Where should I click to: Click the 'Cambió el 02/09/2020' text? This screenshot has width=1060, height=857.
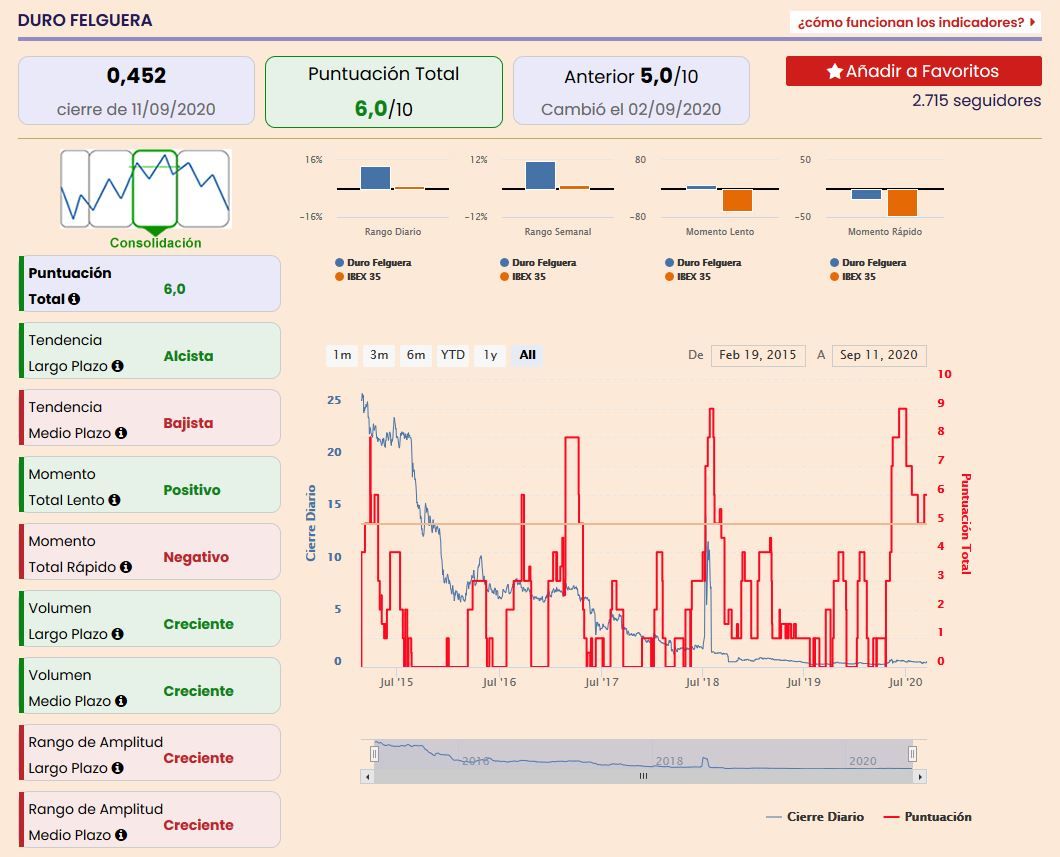(x=631, y=109)
